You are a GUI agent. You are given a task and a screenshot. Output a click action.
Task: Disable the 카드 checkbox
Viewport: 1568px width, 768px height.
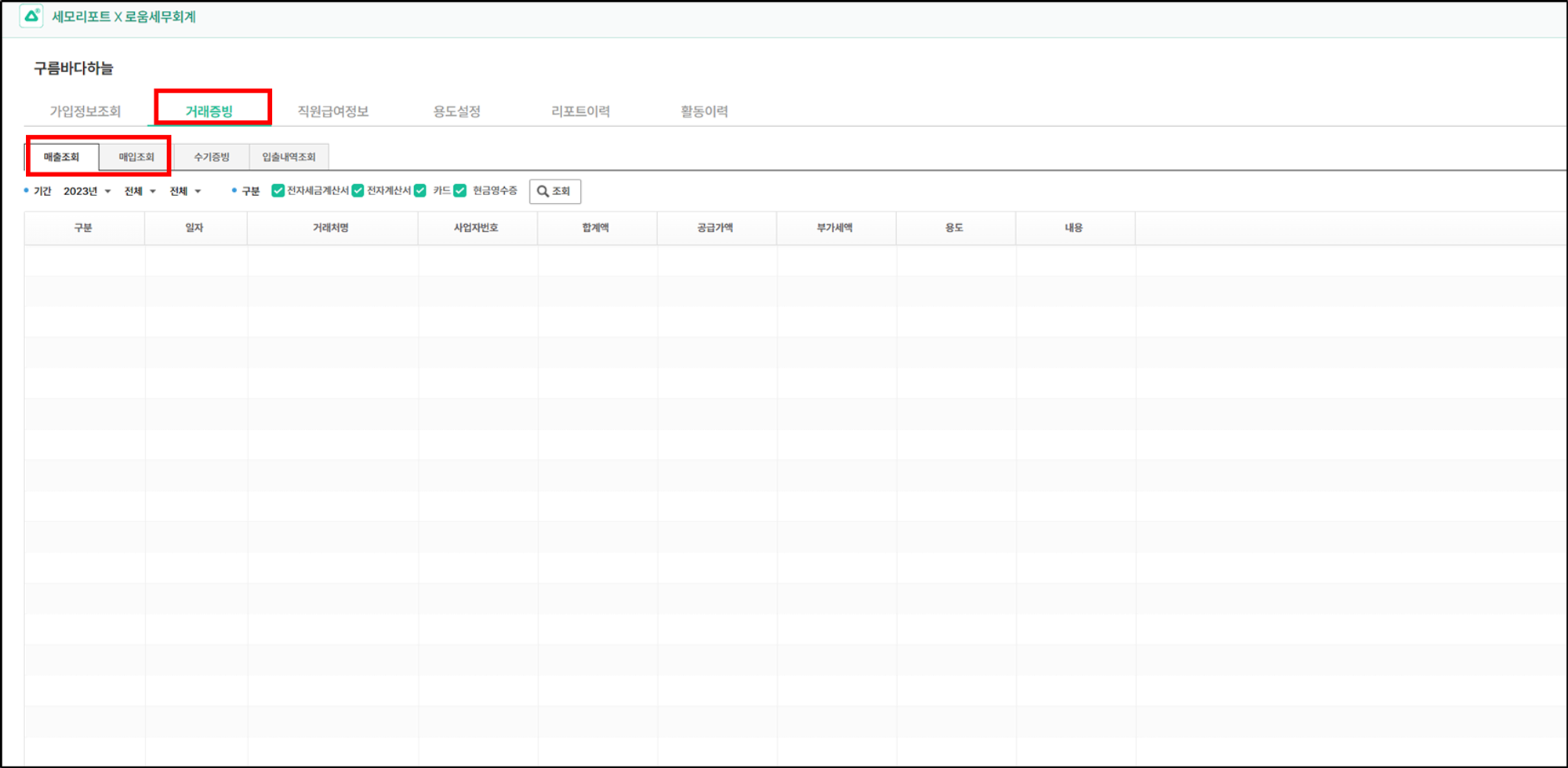pyautogui.click(x=420, y=190)
